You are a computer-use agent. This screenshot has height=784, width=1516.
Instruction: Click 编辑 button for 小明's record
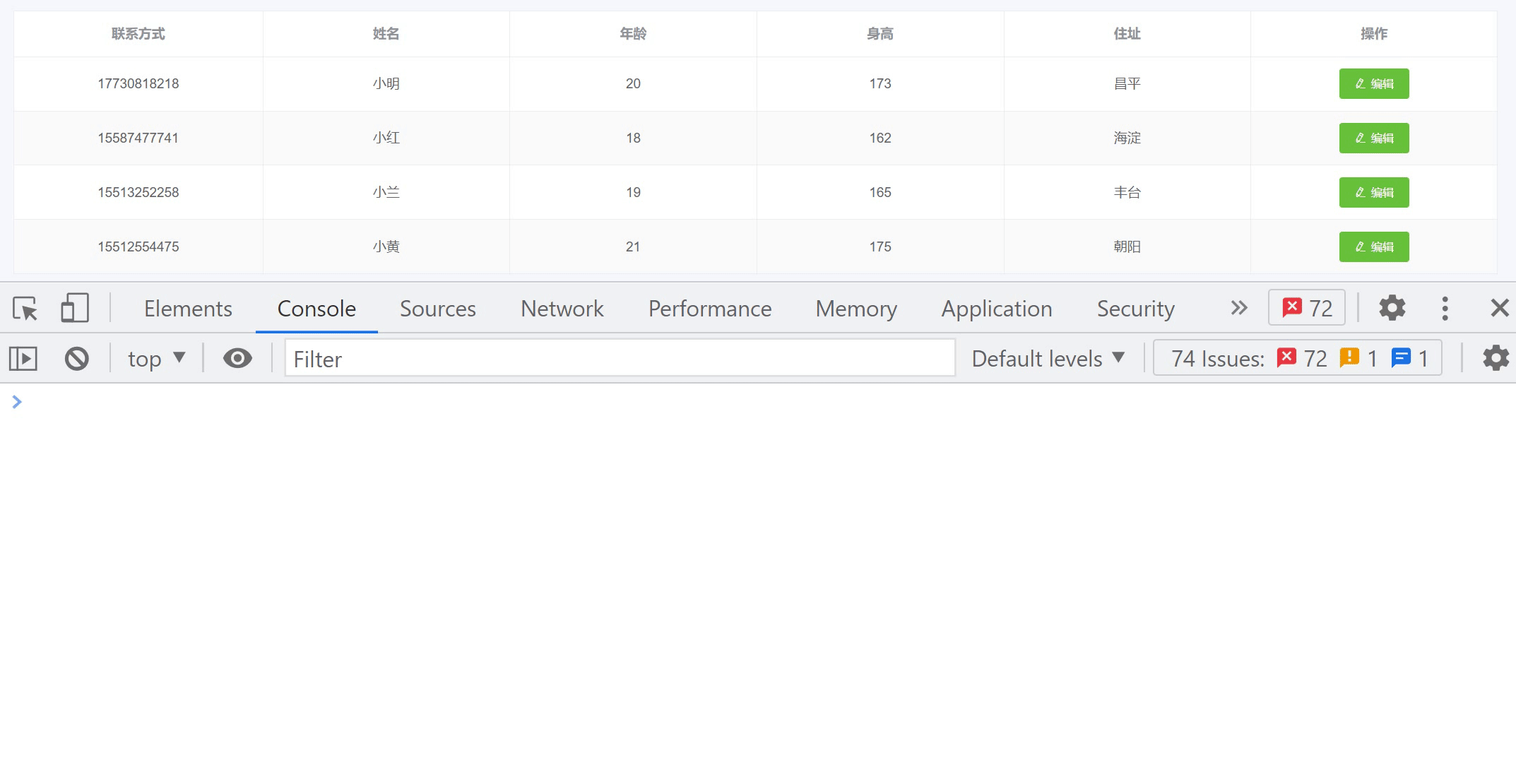1375,83
